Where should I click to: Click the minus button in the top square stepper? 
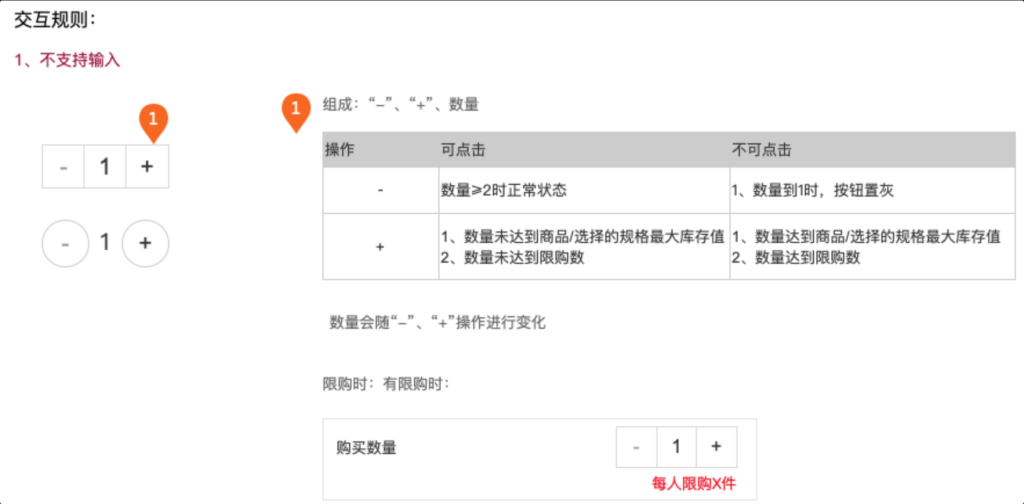tap(63, 166)
